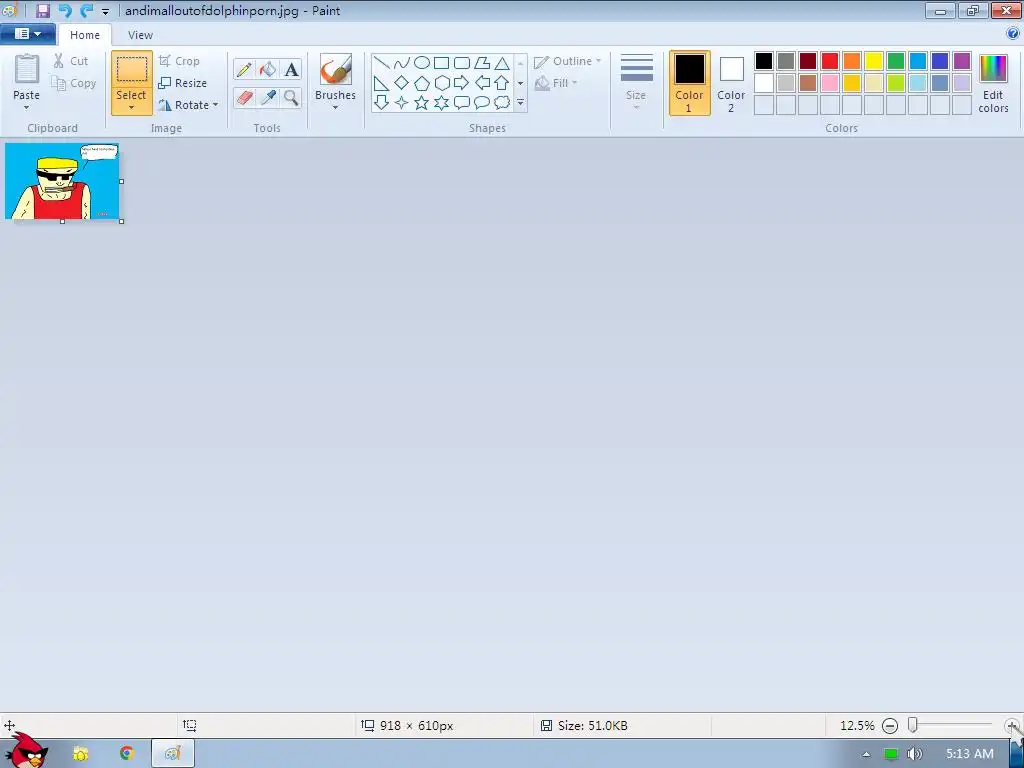Choose the Oval shape

tap(422, 63)
